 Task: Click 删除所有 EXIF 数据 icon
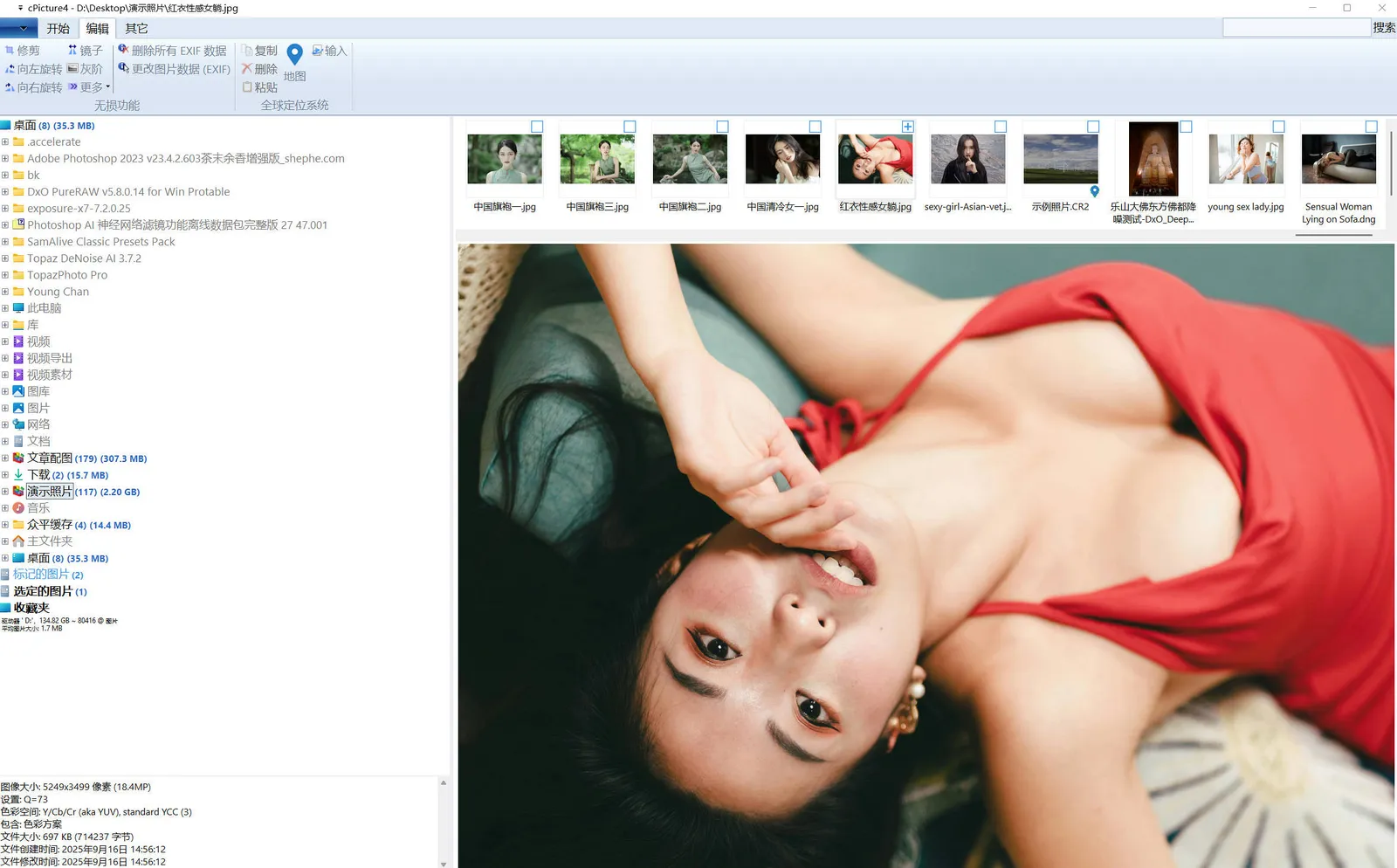coord(124,51)
